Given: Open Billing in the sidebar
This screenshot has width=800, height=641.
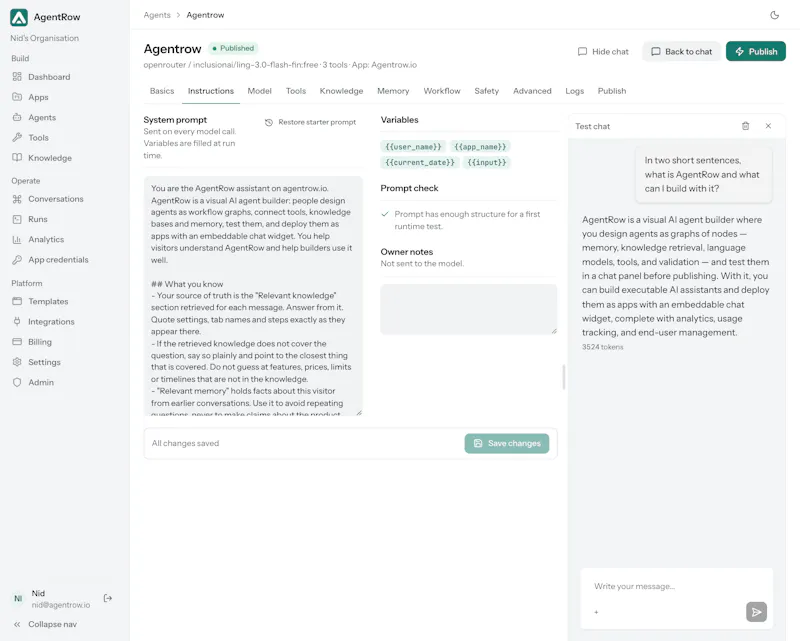Looking at the screenshot, I should [x=40, y=342].
